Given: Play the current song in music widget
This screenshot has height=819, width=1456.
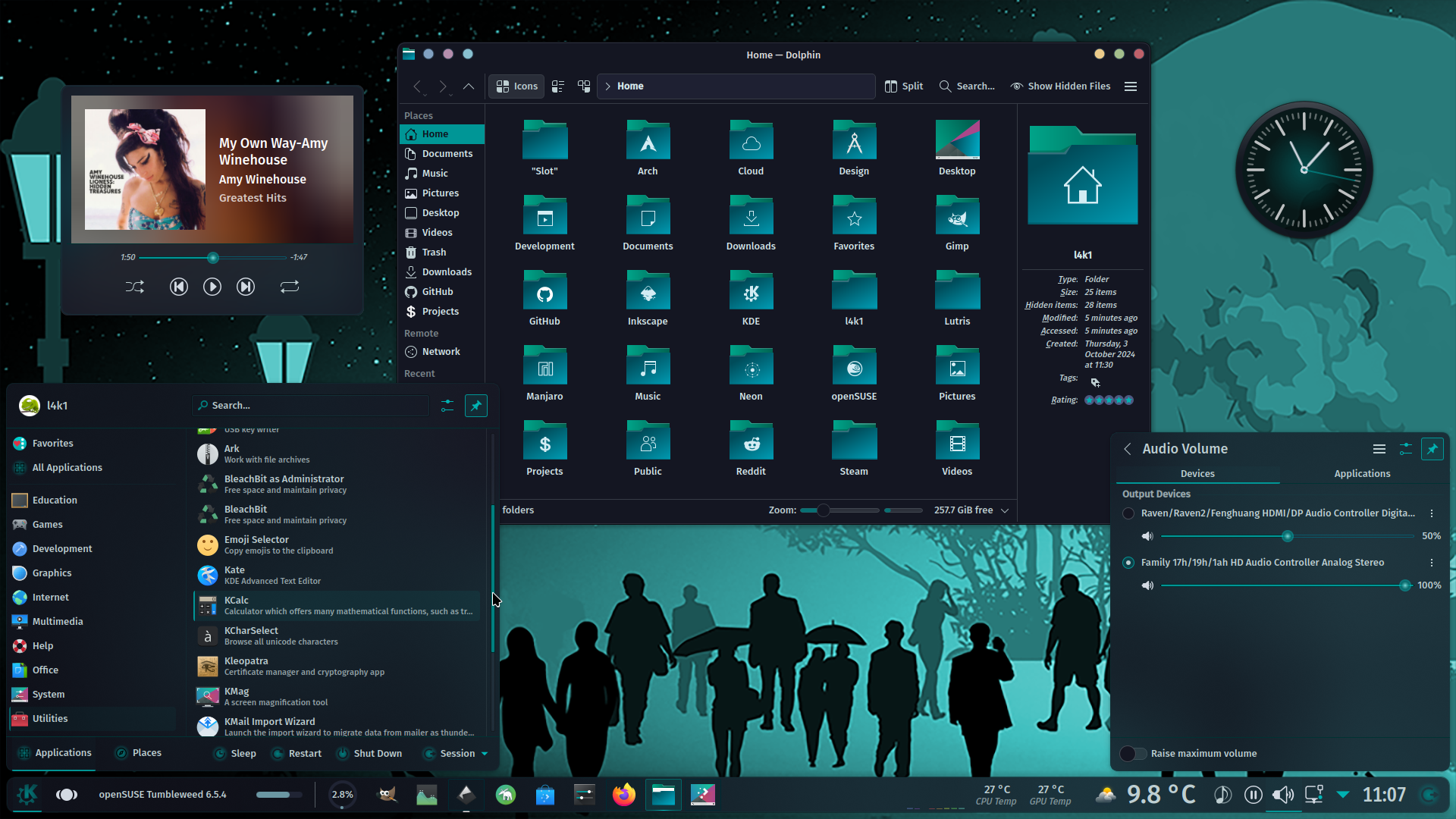Looking at the screenshot, I should (x=212, y=287).
